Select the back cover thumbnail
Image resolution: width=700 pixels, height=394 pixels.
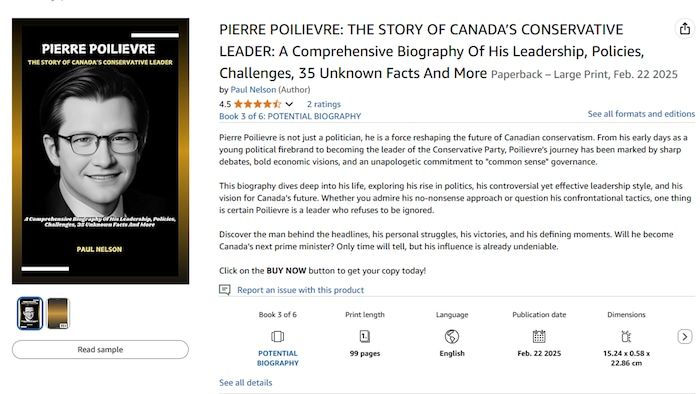[58, 313]
